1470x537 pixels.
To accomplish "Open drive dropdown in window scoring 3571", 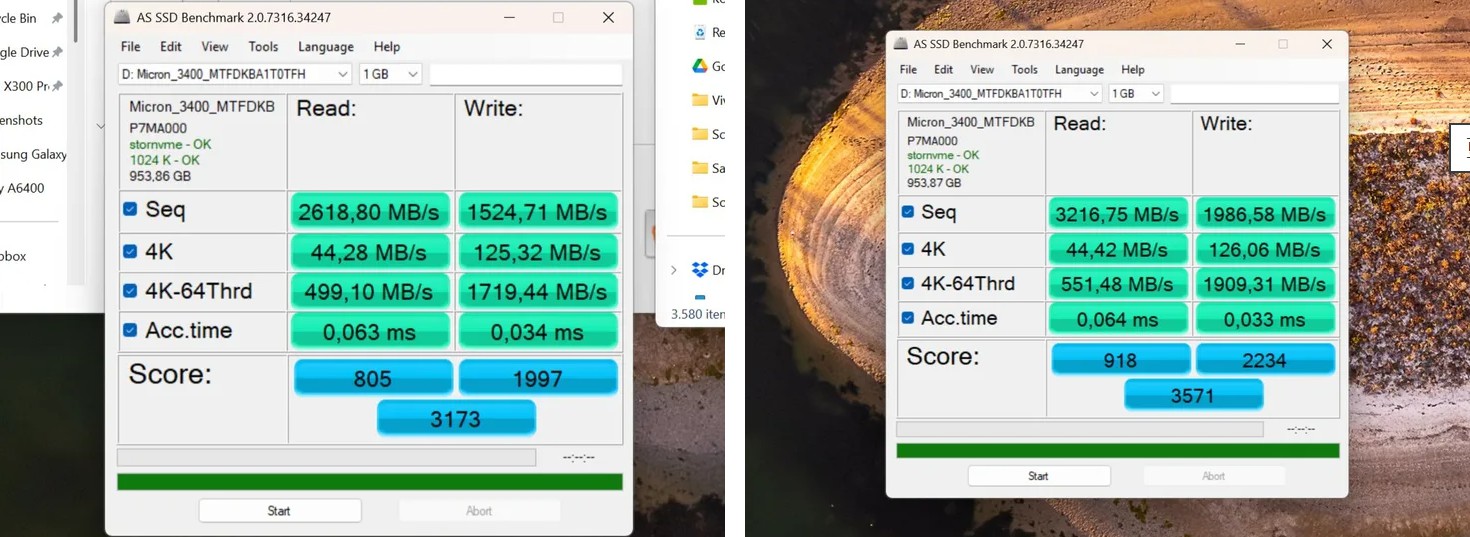I will point(1000,93).
